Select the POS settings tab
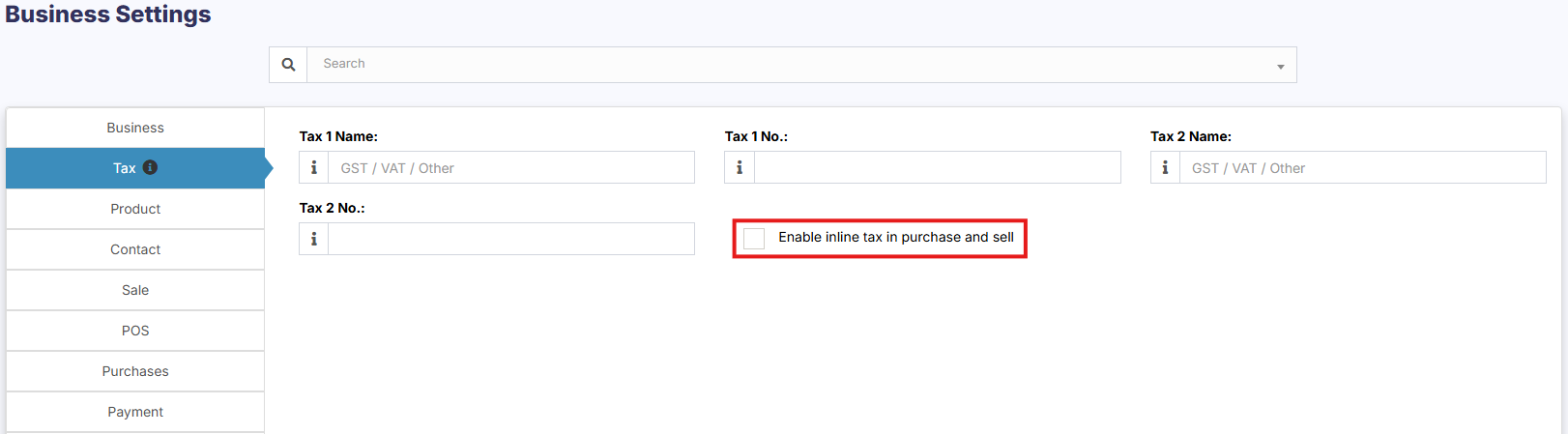Screen dimensions: 1568x434 (x=135, y=331)
